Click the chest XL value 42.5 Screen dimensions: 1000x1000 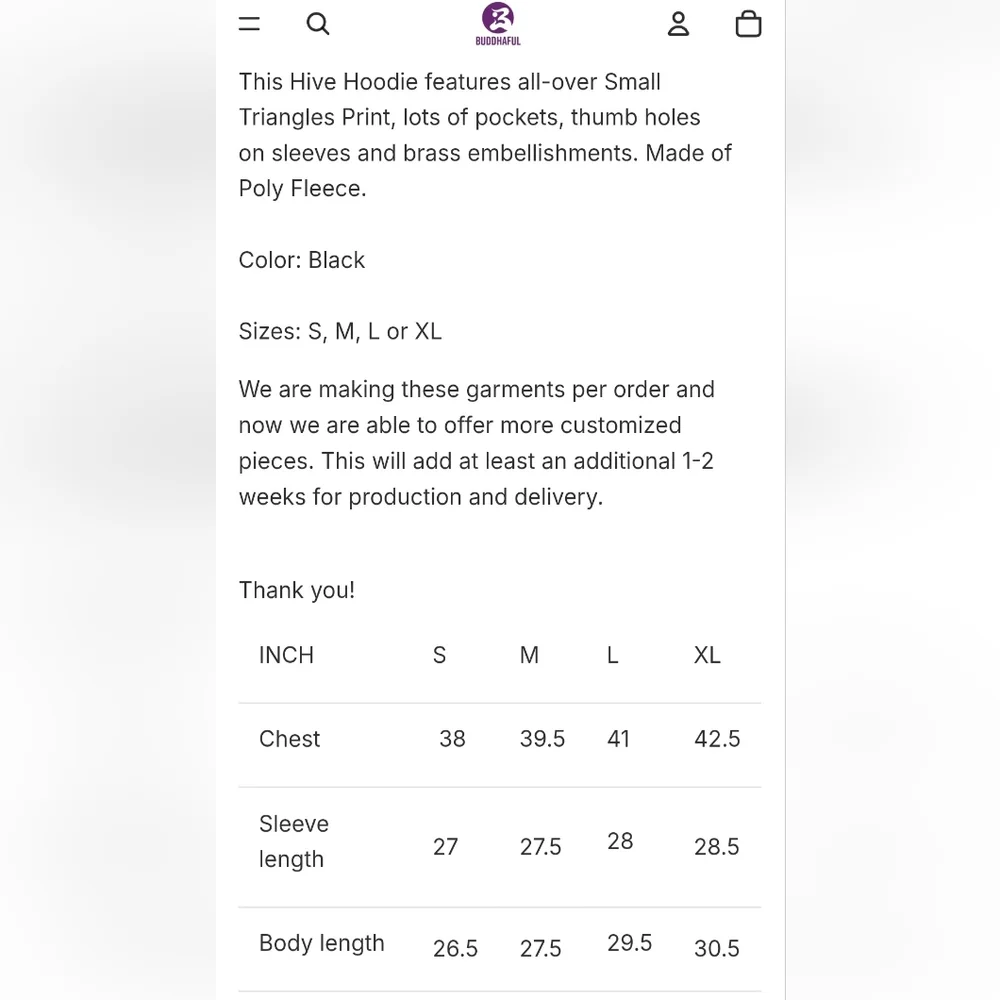[x=717, y=739]
